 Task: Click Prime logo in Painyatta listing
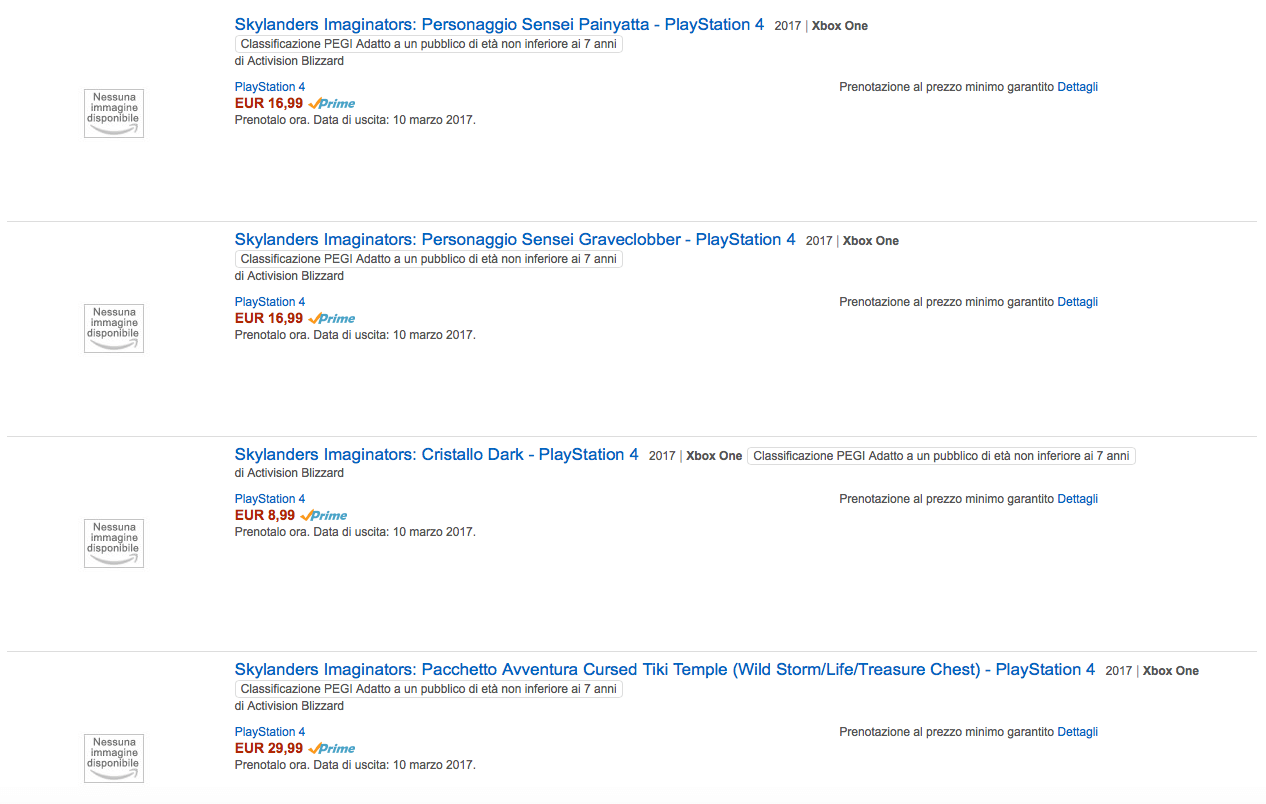point(332,104)
